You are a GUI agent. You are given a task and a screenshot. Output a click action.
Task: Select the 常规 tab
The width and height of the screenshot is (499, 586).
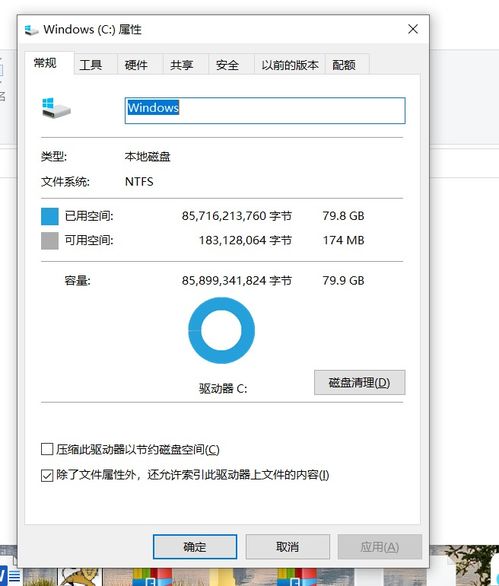[x=49, y=63]
